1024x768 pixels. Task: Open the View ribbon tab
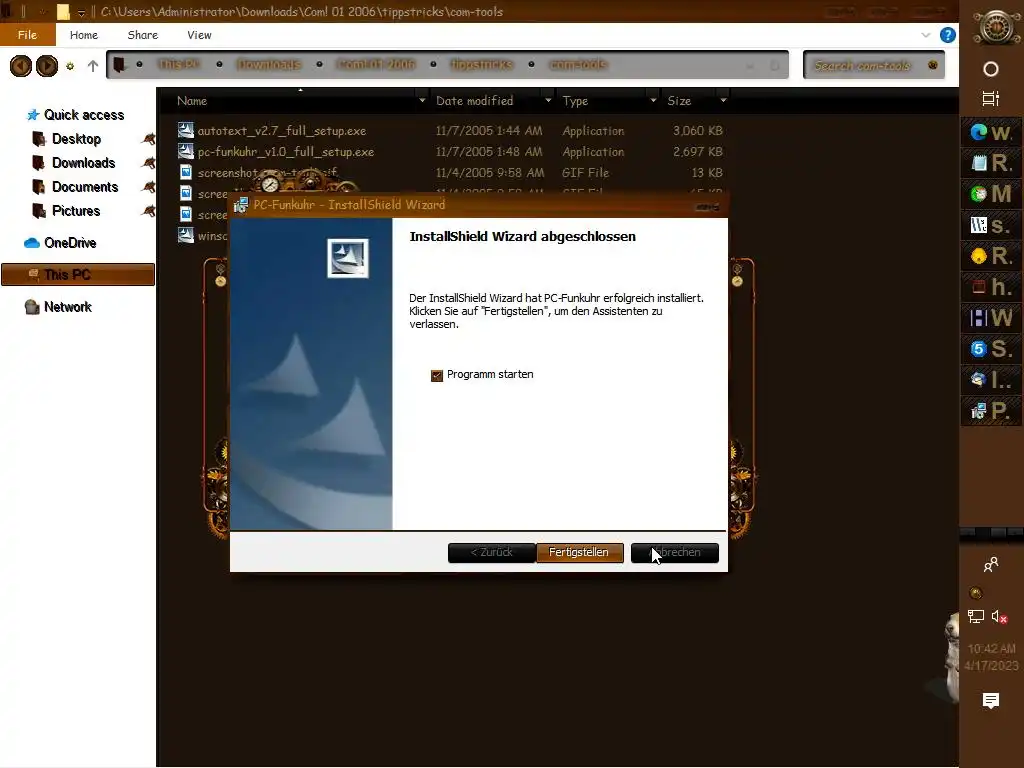(x=199, y=35)
